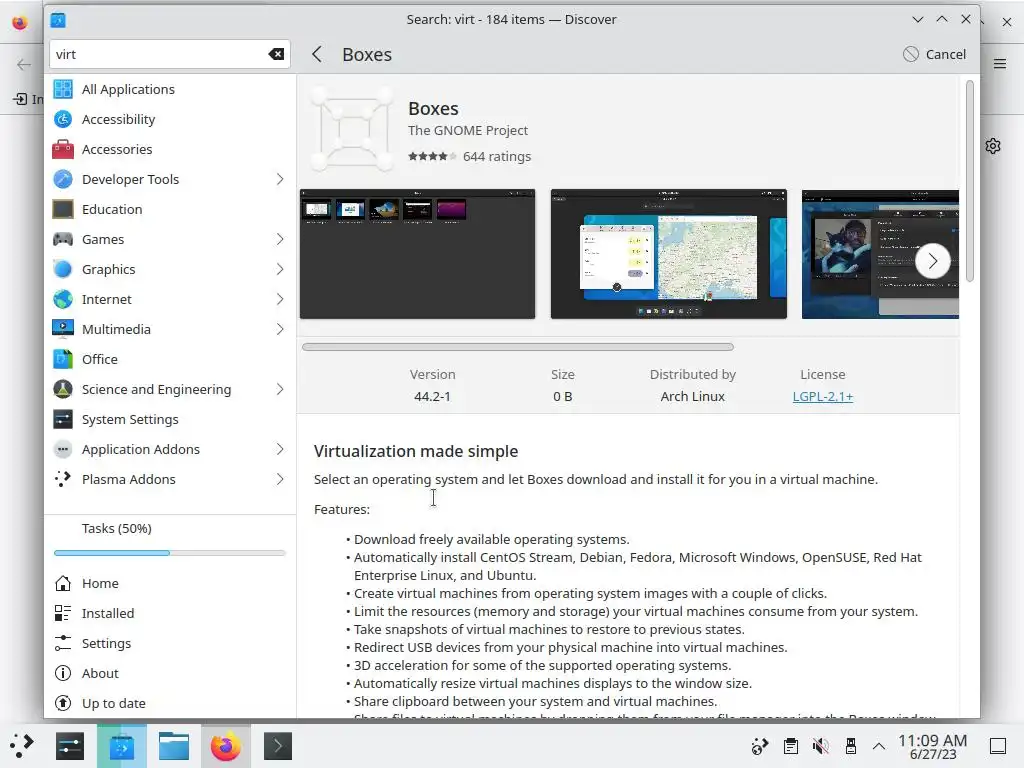1024x768 pixels.
Task: Click the Up to date icon
Action: (63, 704)
